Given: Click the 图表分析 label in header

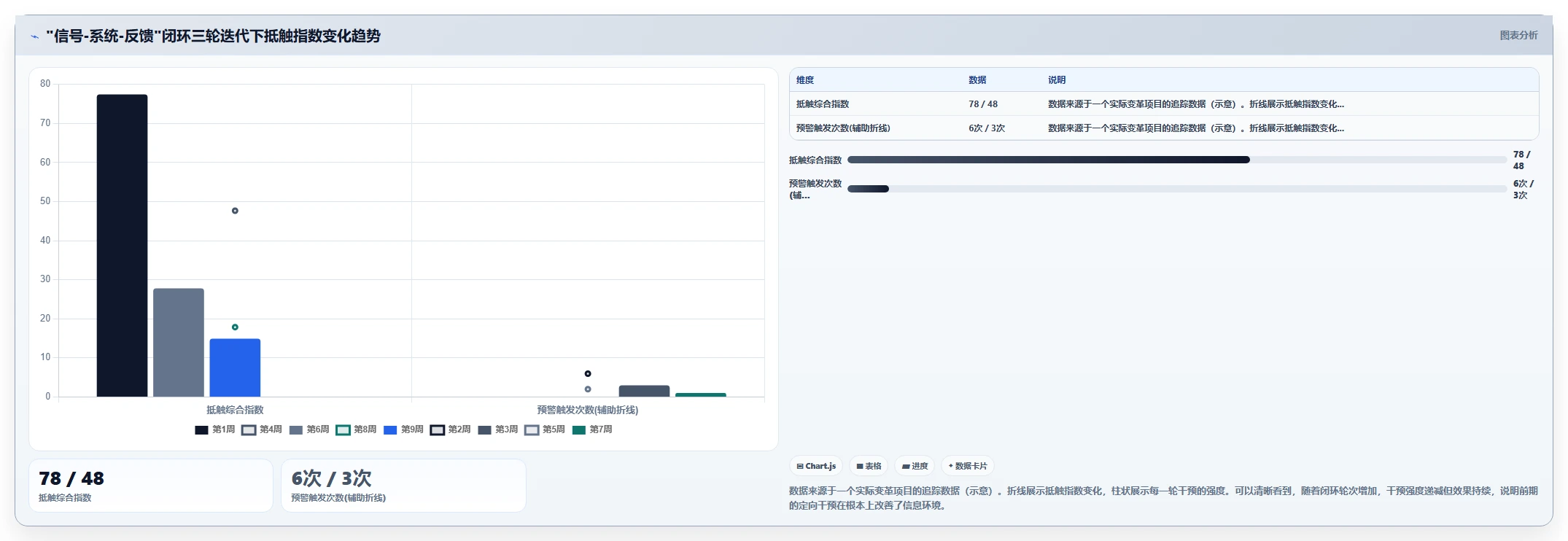Looking at the screenshot, I should click(x=1518, y=36).
